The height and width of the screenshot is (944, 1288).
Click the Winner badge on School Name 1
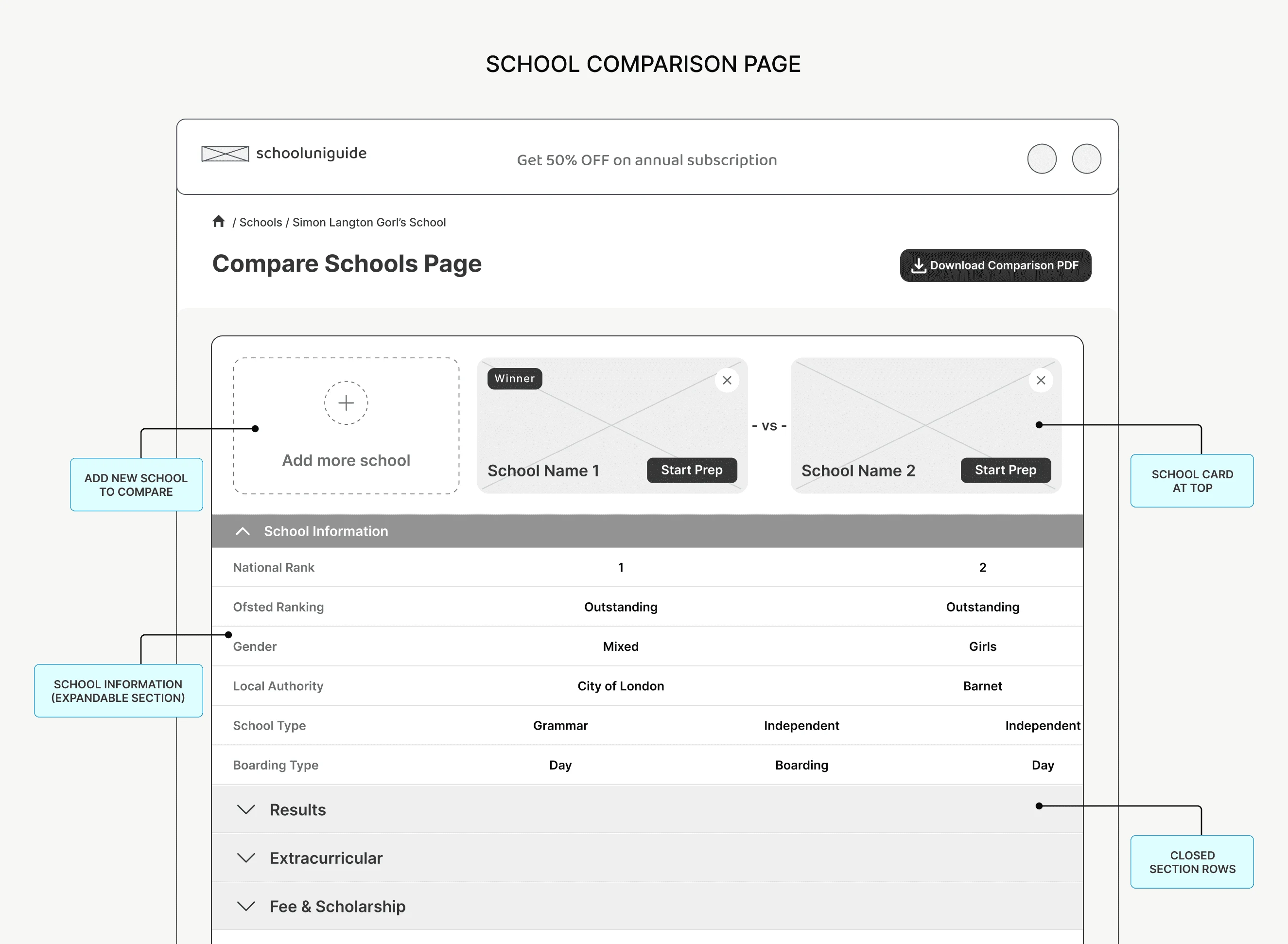(x=514, y=378)
